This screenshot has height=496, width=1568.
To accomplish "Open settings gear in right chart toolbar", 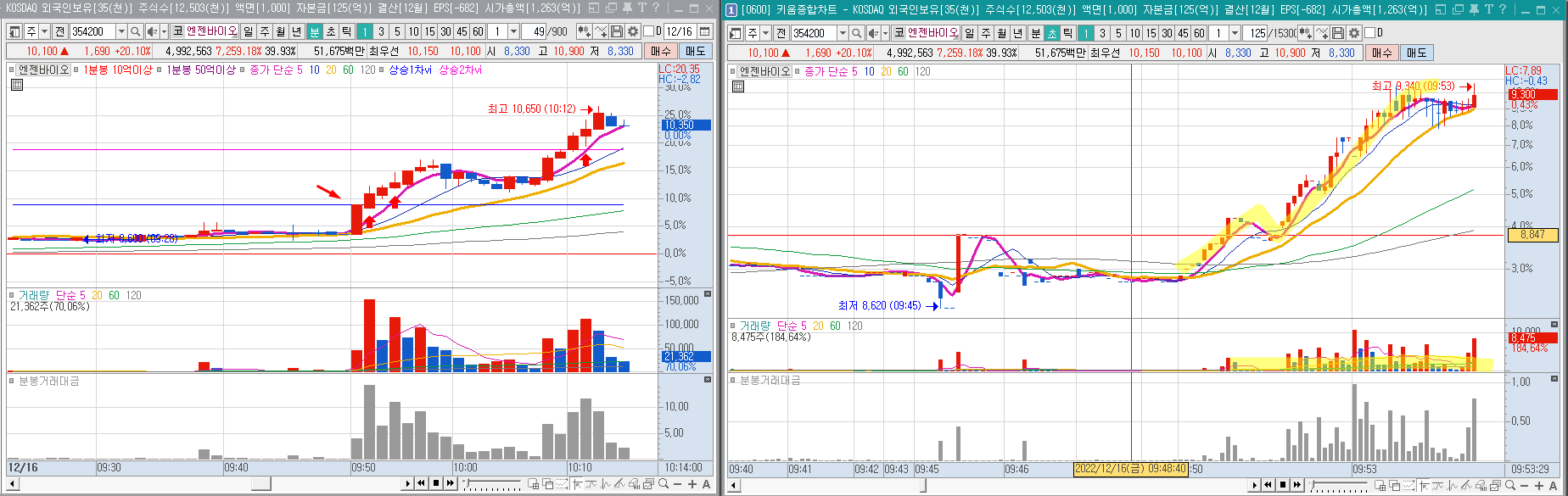I will coord(1354,32).
